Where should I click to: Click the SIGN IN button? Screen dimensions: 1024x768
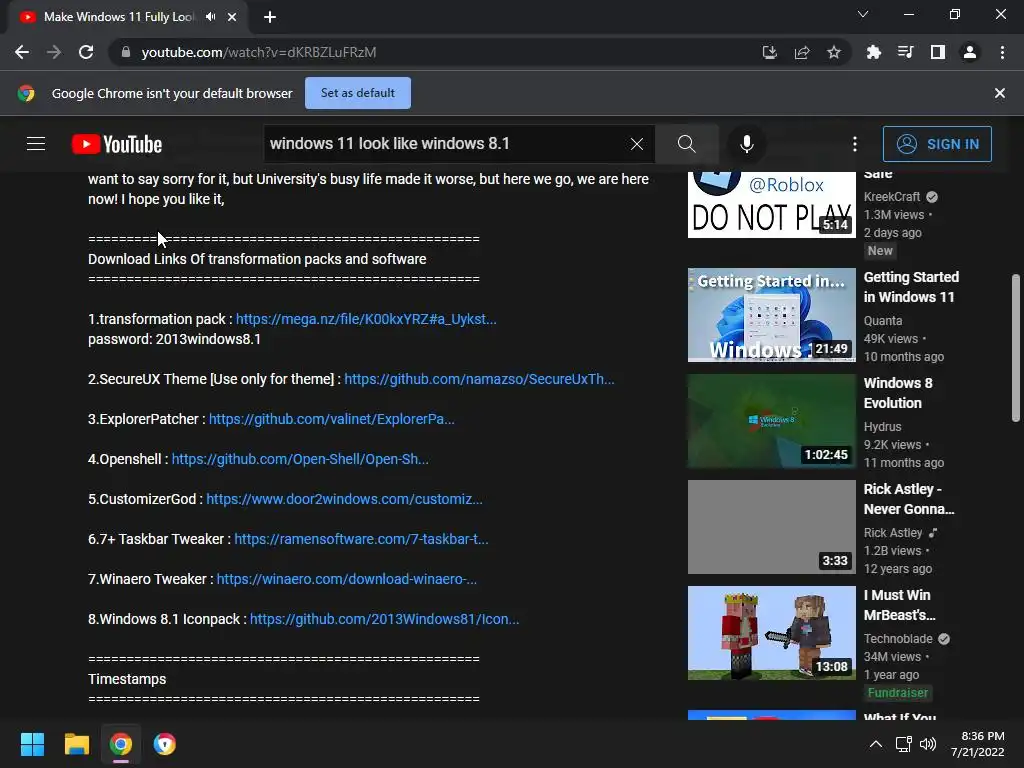[937, 144]
